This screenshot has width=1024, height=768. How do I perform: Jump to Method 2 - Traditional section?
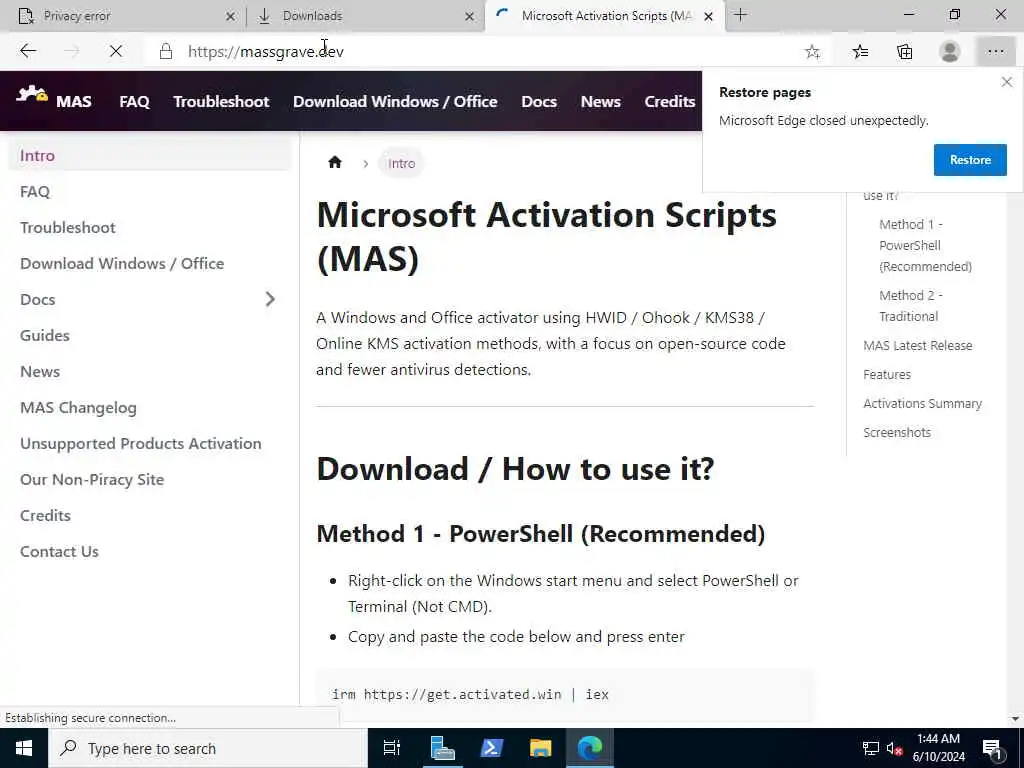[x=910, y=306]
